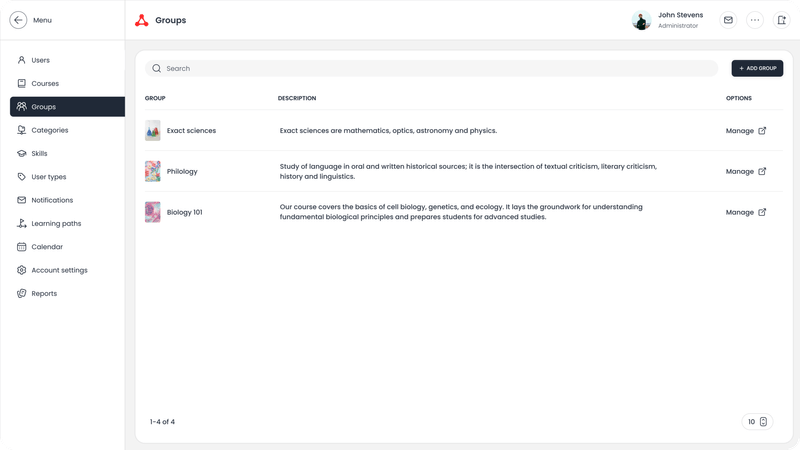The width and height of the screenshot is (800, 450).
Task: Click the back arrow Menu icon
Action: 18,20
